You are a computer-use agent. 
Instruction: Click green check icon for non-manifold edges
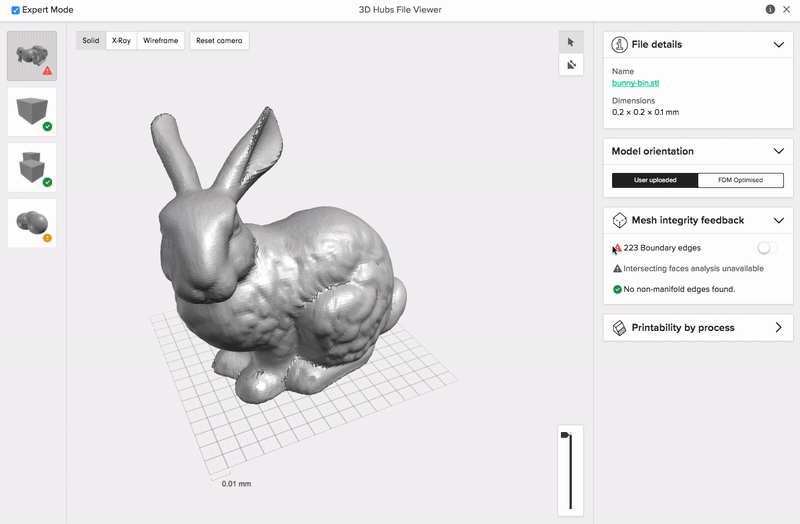click(617, 289)
